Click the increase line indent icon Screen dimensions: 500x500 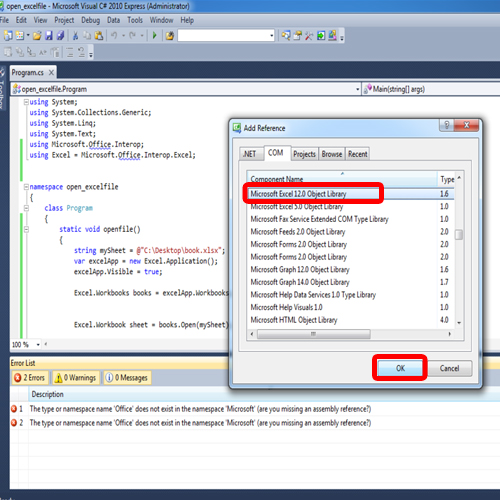[x=81, y=52]
